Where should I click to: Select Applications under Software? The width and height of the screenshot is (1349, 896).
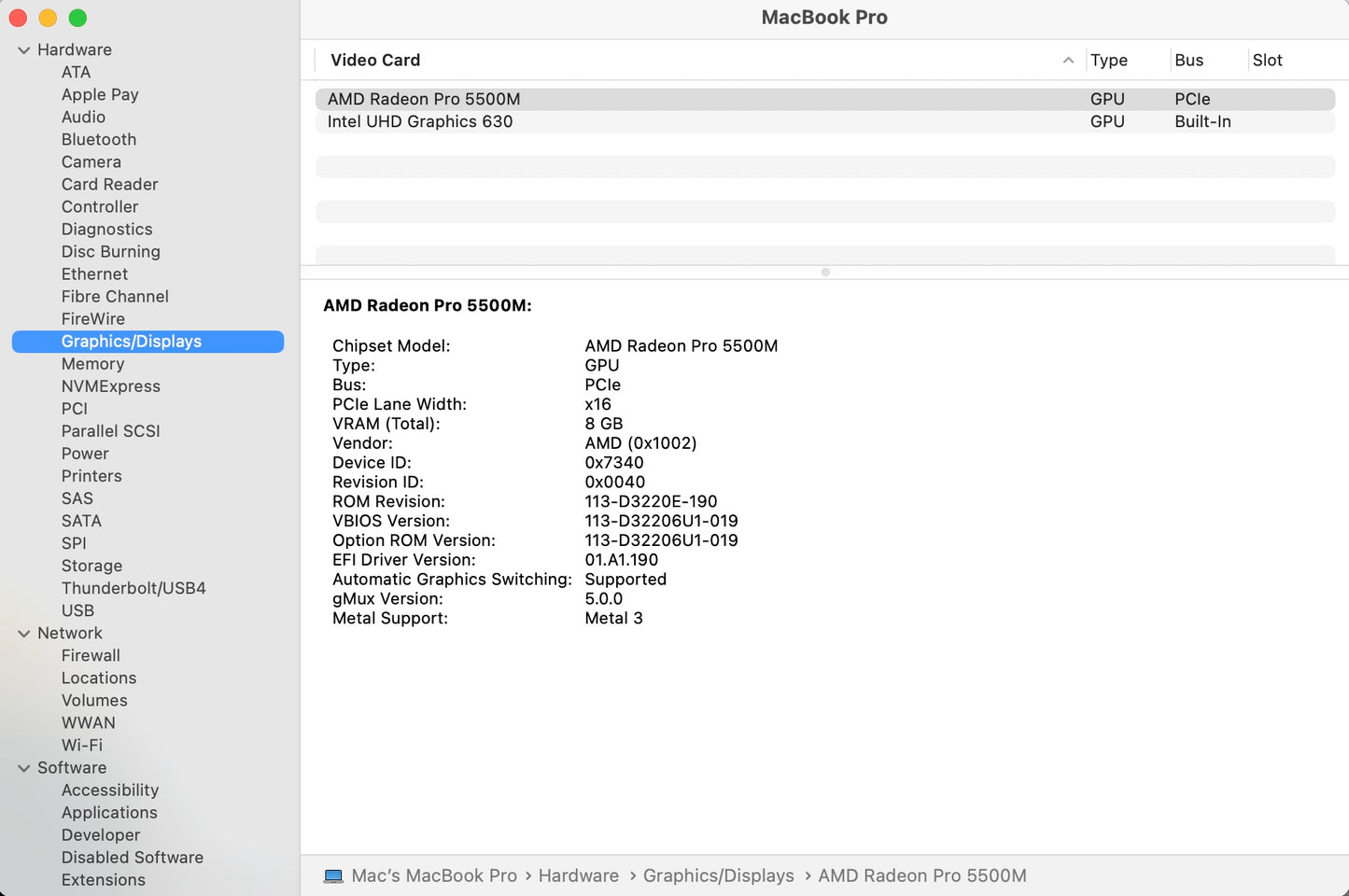point(109,812)
